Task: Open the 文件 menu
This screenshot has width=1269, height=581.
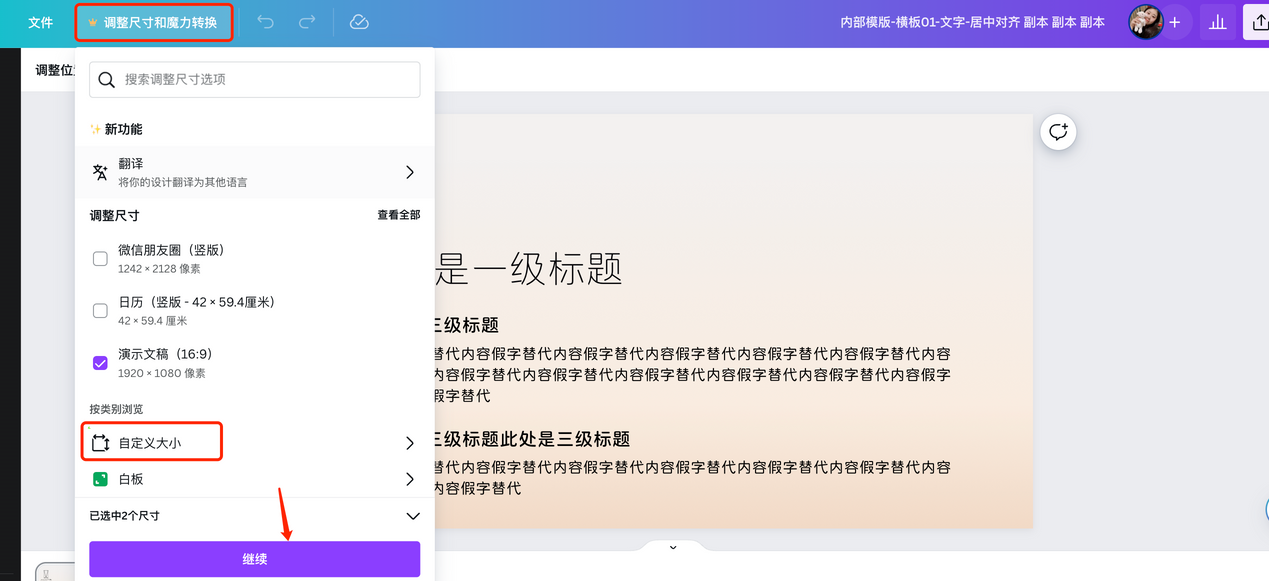Action: click(x=41, y=22)
